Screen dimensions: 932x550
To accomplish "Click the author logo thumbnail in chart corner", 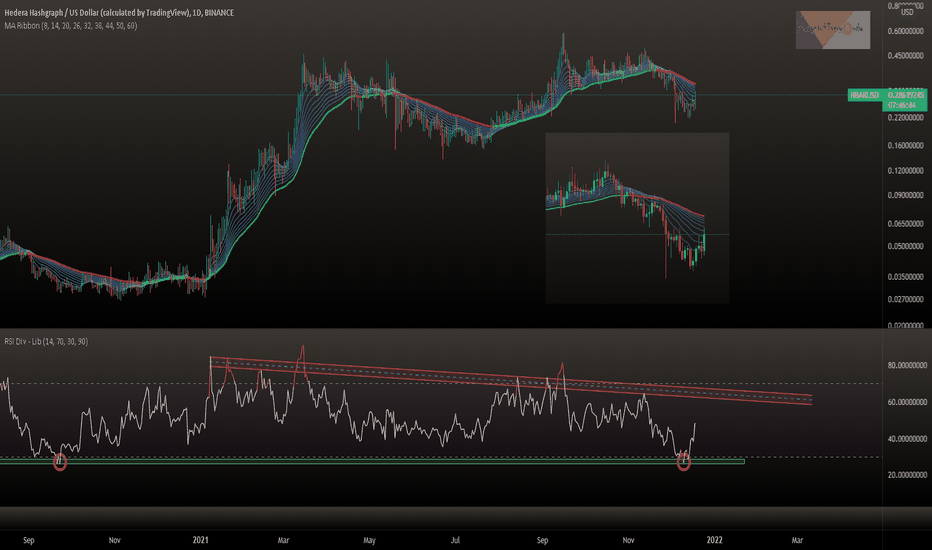I will click(x=833, y=30).
